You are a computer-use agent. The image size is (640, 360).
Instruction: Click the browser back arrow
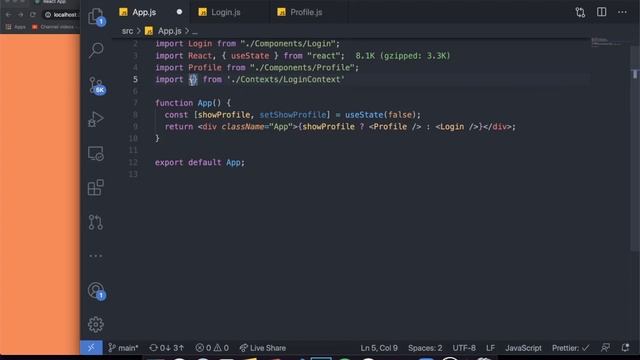tap(9, 15)
